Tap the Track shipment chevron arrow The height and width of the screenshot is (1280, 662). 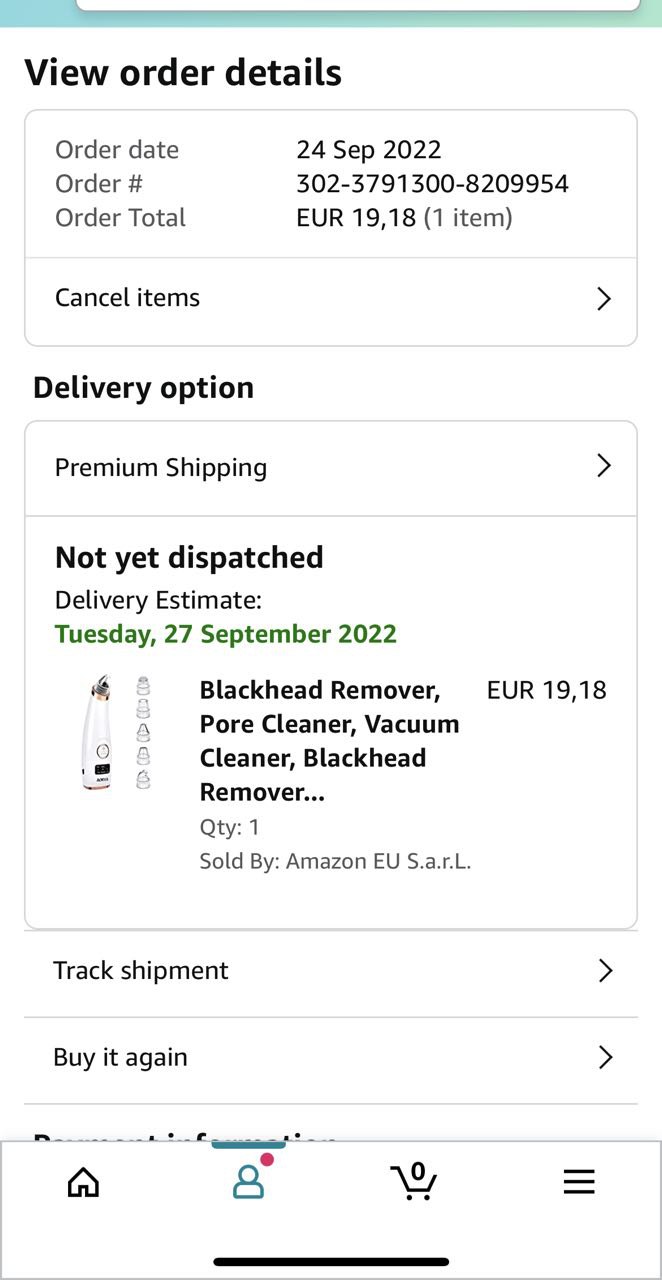click(x=604, y=971)
